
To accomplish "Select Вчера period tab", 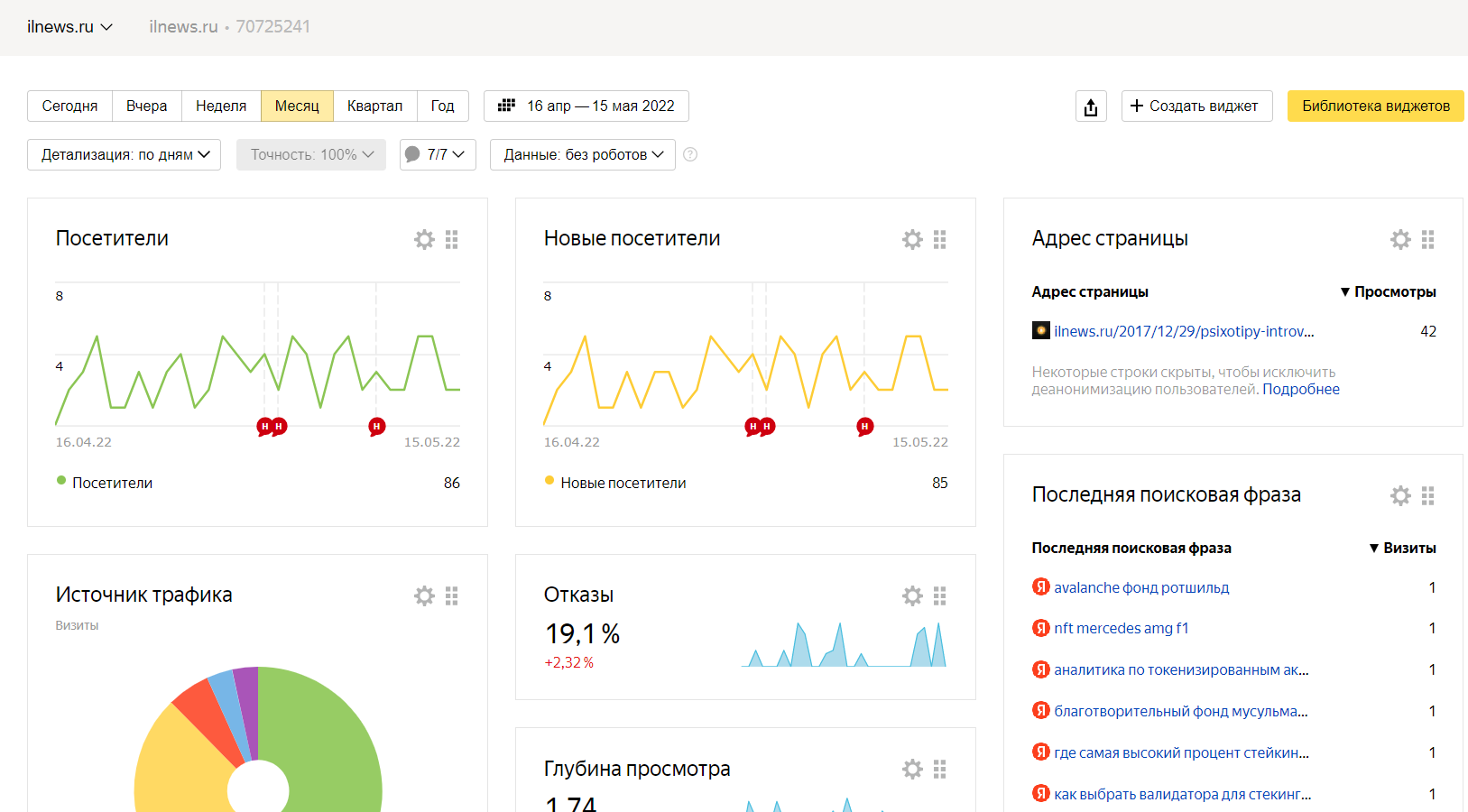I will click(x=147, y=106).
